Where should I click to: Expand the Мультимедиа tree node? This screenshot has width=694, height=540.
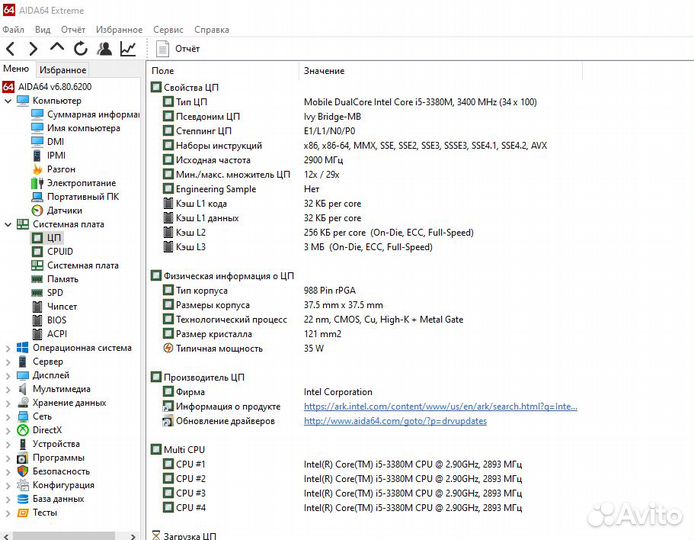click(x=8, y=389)
